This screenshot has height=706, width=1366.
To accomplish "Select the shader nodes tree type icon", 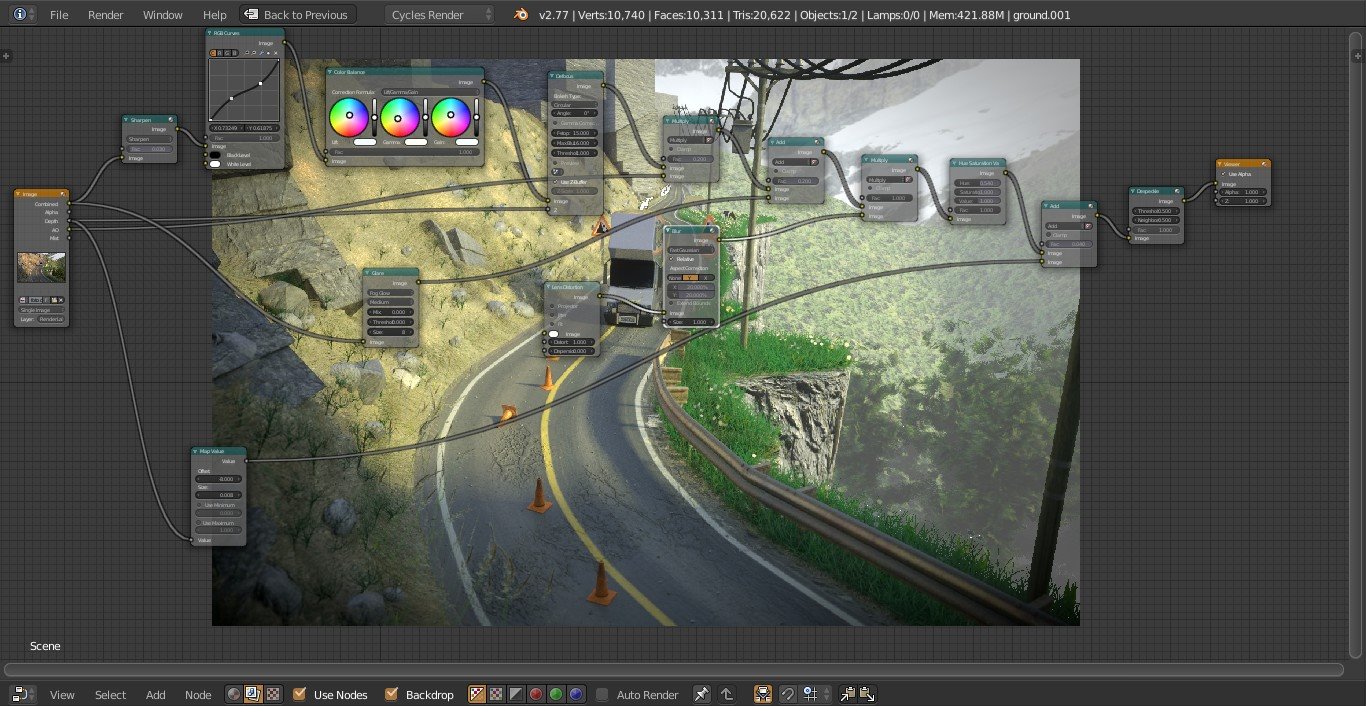I will 234,694.
